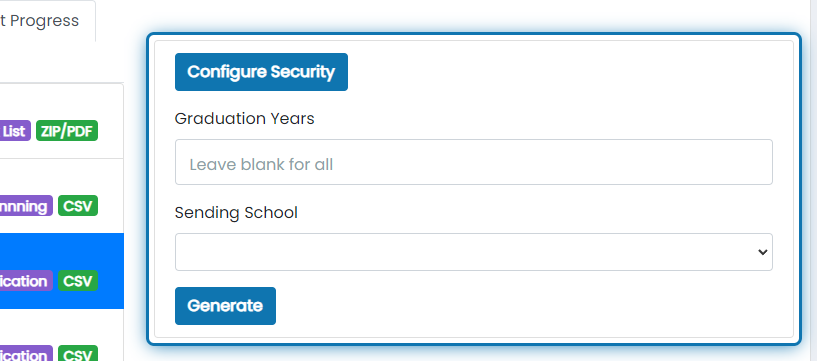Focus the Graduation Years input field
Image resolution: width=817 pixels, height=361 pixels.
click(x=474, y=162)
